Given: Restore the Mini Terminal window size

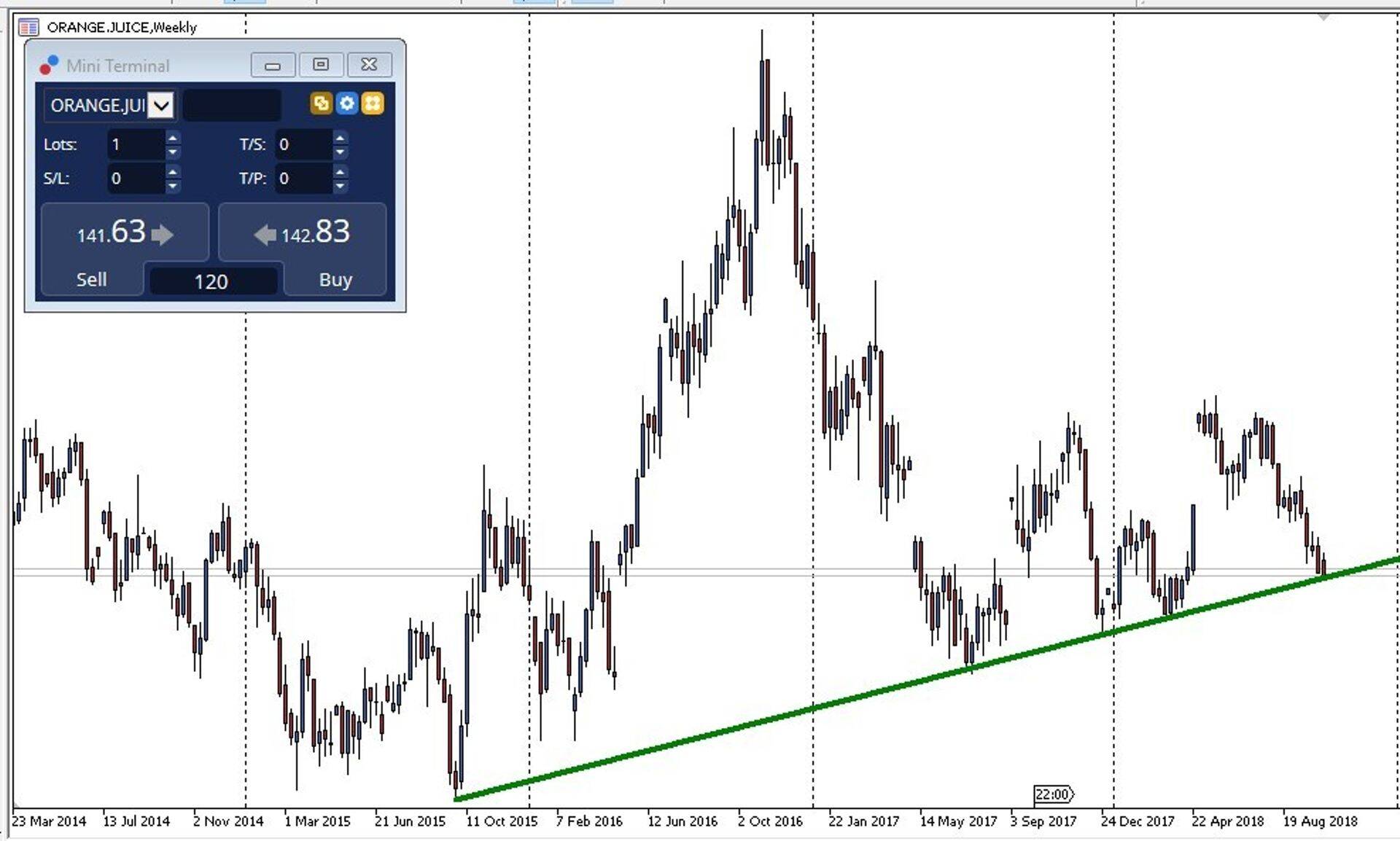Looking at the screenshot, I should (321, 65).
